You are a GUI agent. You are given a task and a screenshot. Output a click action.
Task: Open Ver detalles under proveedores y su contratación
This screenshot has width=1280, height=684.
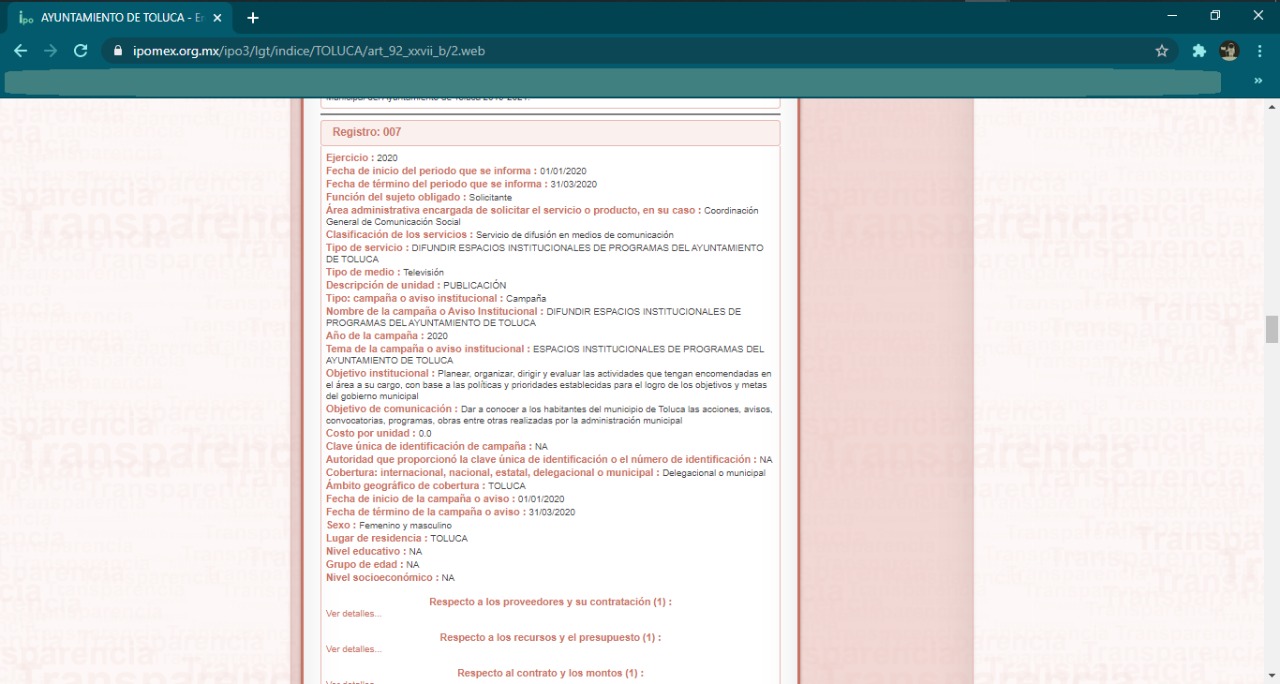coord(354,613)
